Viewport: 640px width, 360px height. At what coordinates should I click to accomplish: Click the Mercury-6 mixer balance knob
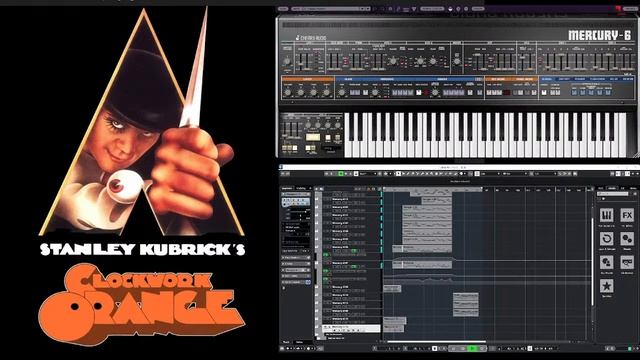(x=457, y=62)
